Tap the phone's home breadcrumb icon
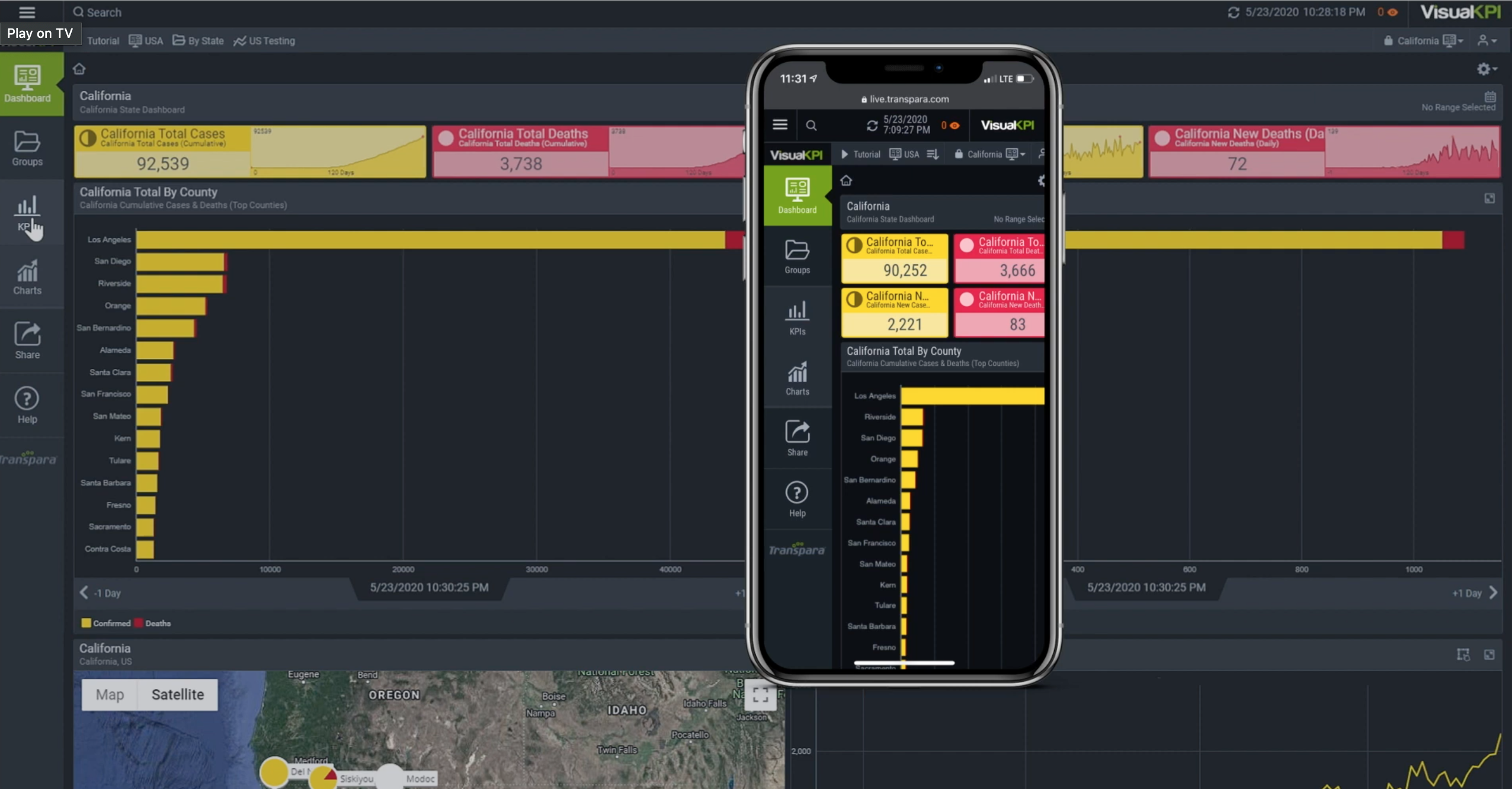This screenshot has height=789, width=1512. [x=846, y=181]
